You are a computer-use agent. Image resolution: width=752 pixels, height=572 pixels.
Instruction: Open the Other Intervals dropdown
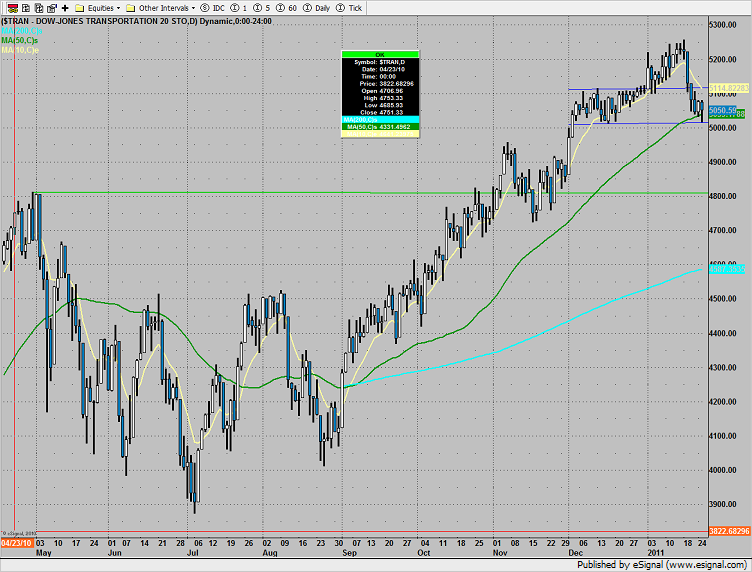161,8
